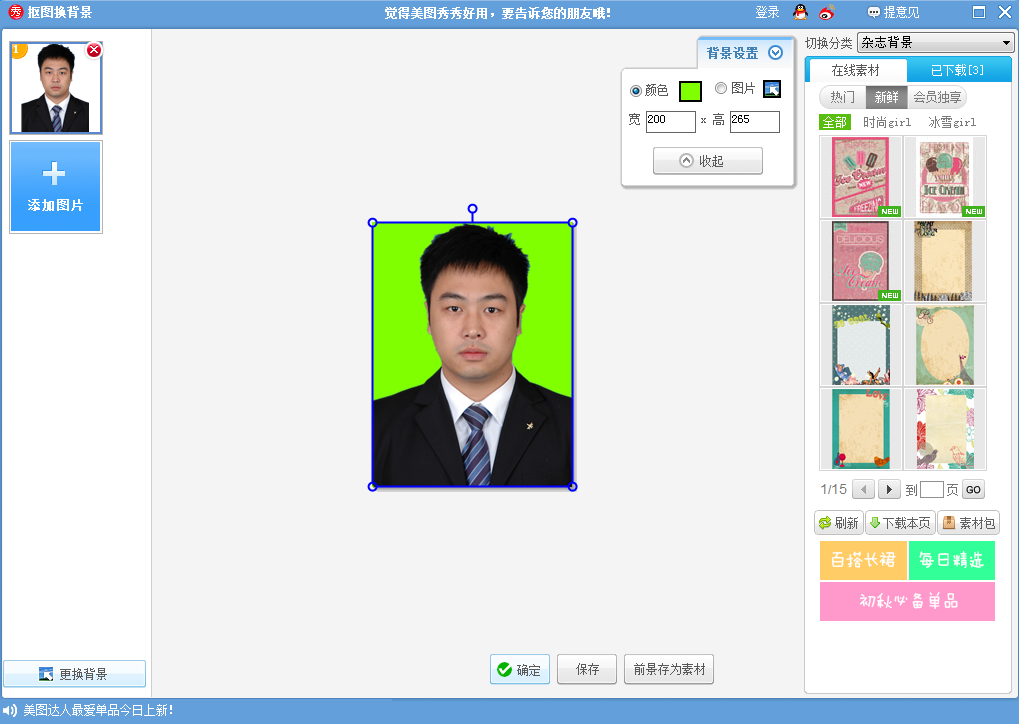The height and width of the screenshot is (724, 1019).
Task: Open the 素材包 material pack button
Action: coord(968,523)
